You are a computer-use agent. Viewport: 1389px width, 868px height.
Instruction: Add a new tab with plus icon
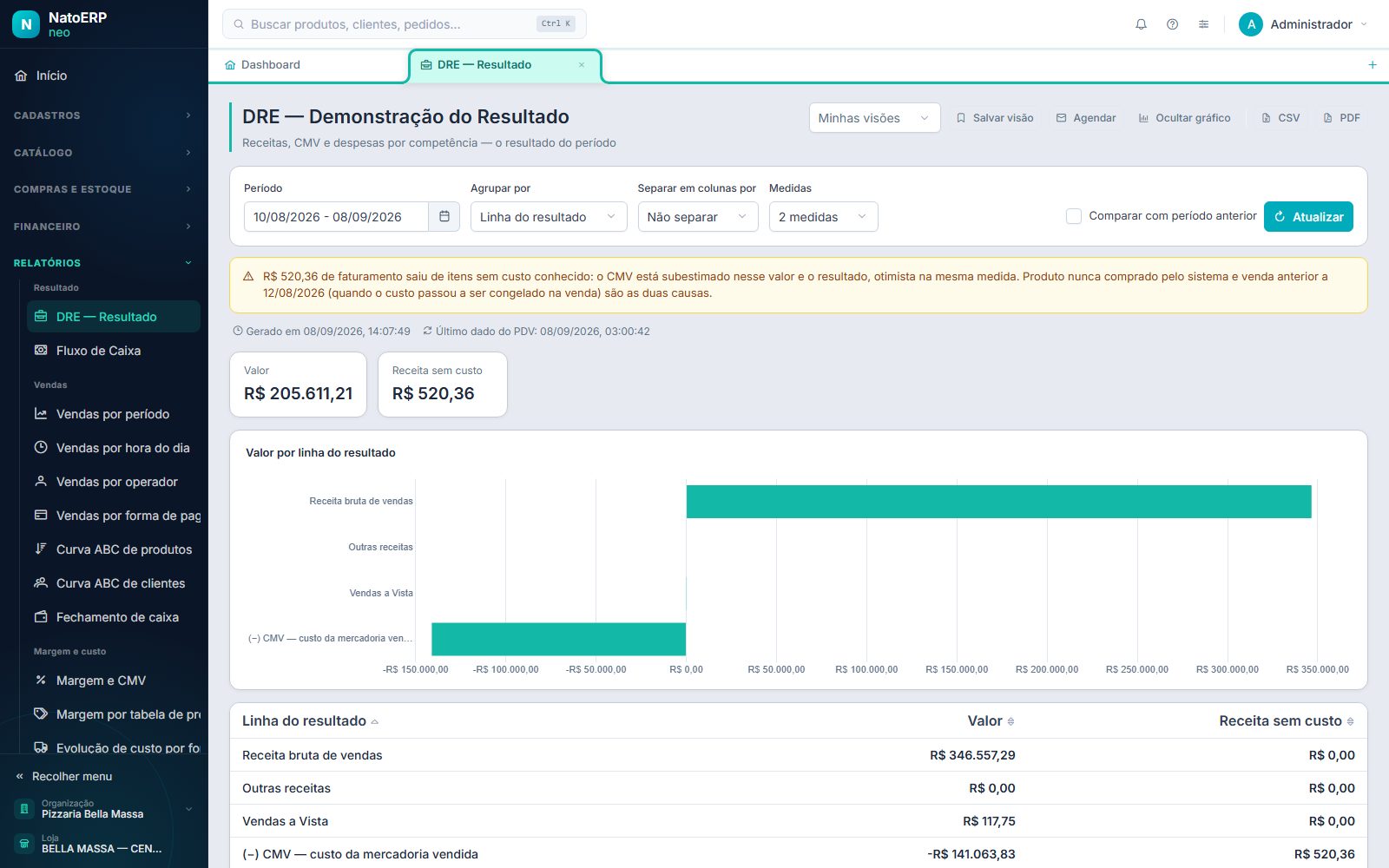click(1373, 65)
